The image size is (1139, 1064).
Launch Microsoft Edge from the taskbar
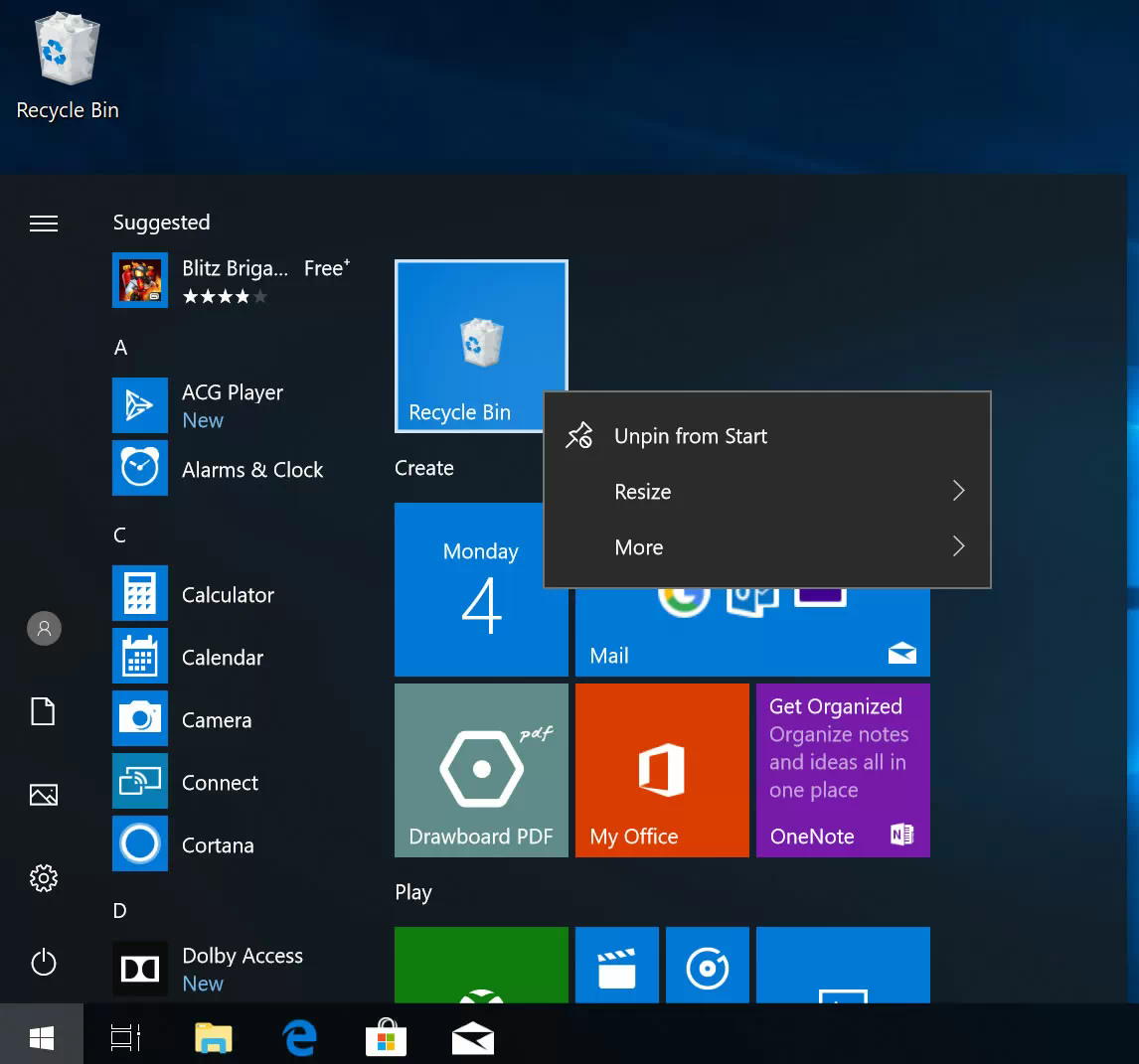click(299, 1036)
